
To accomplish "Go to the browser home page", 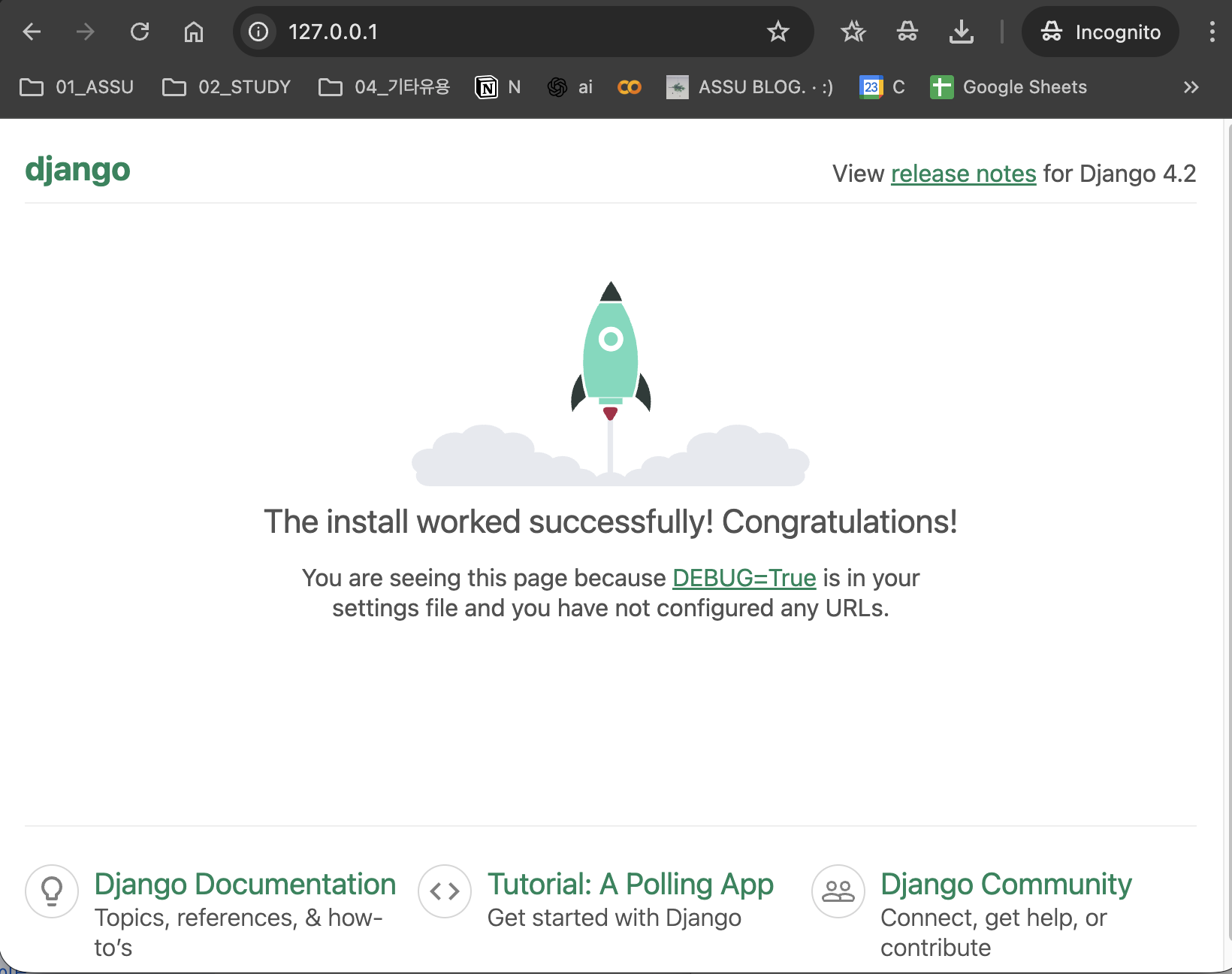I will (194, 32).
